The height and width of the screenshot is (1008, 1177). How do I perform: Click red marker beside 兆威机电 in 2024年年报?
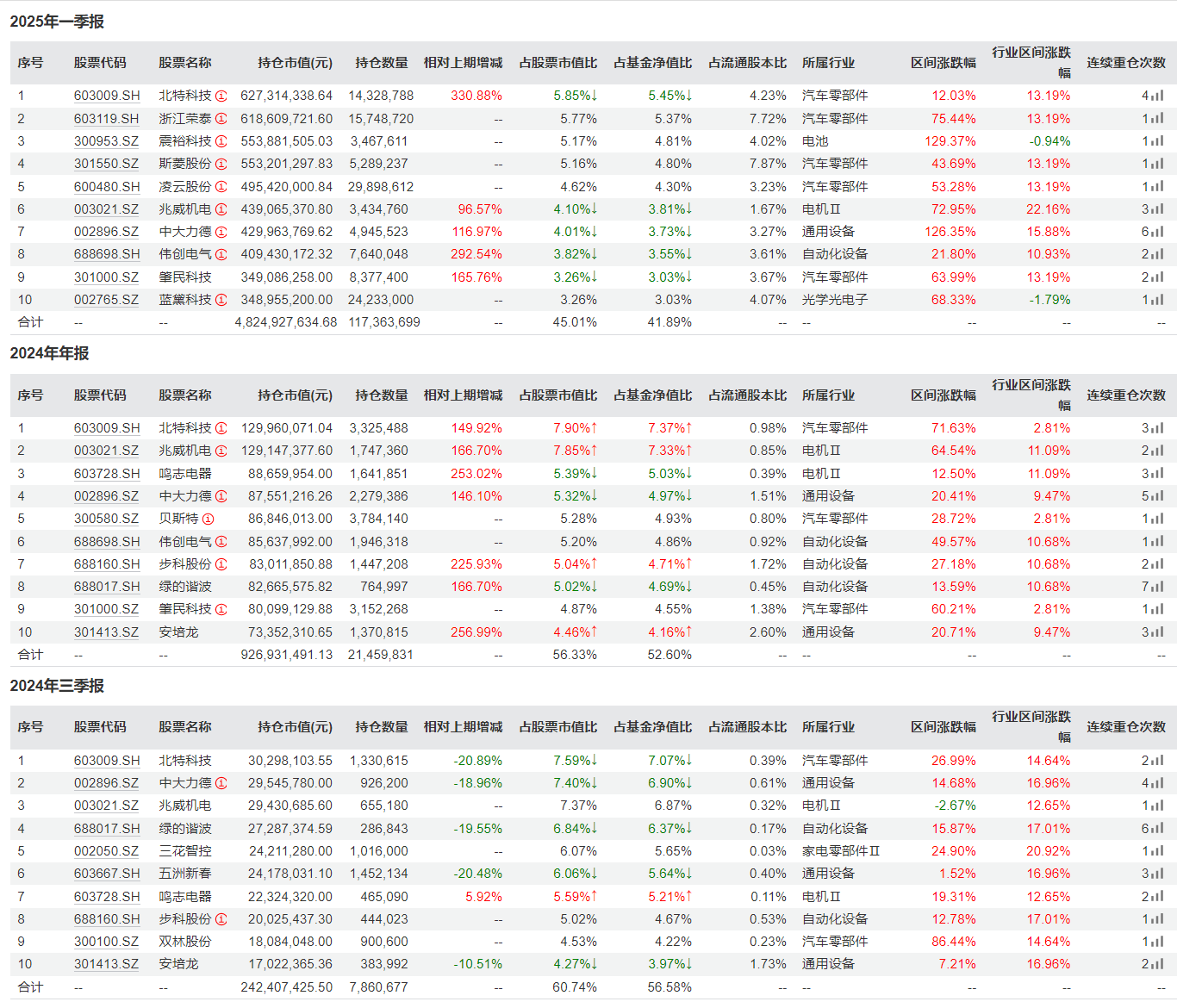coord(221,451)
